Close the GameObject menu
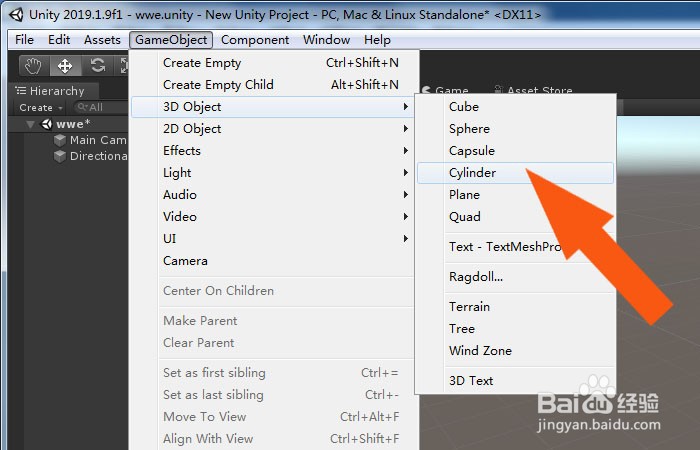Viewport: 700px width, 450px height. pyautogui.click(x=171, y=40)
